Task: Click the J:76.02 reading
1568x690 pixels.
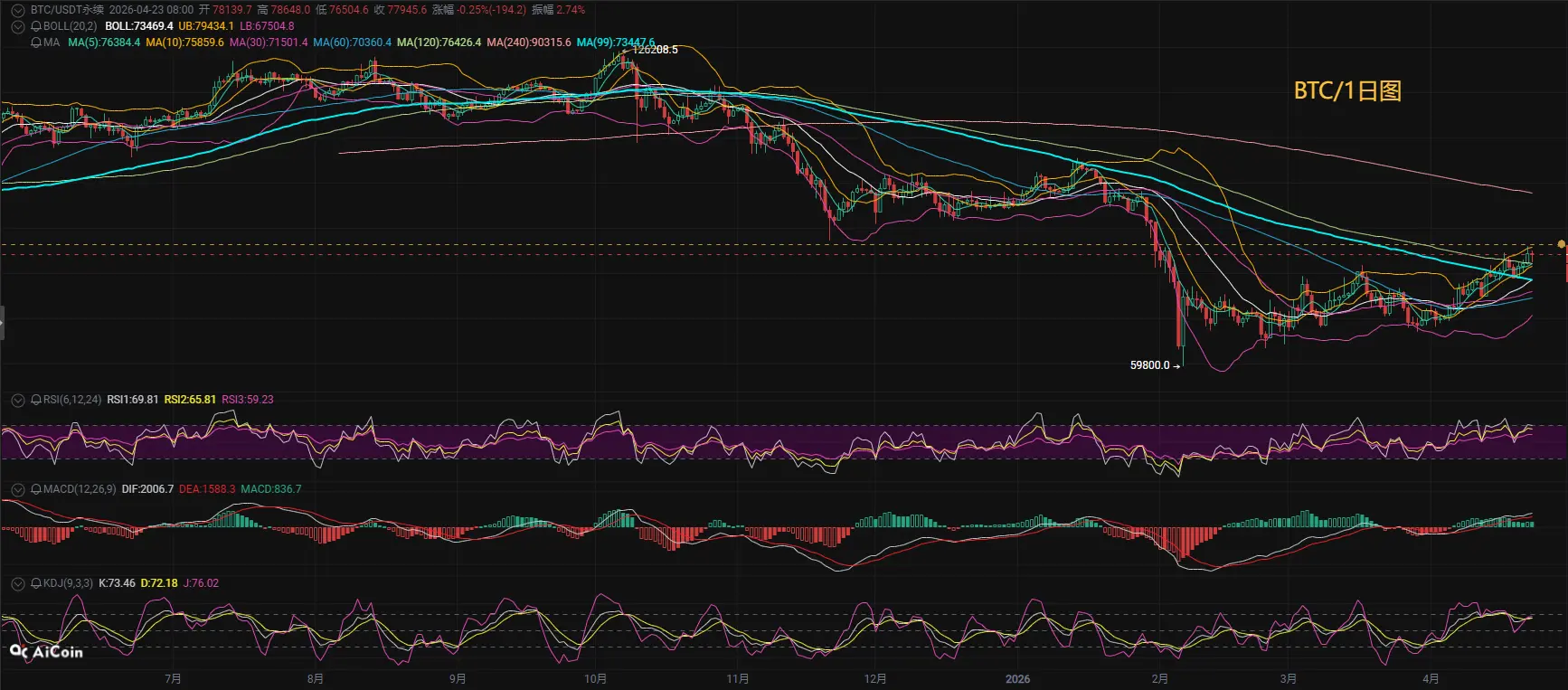Action: point(201,583)
